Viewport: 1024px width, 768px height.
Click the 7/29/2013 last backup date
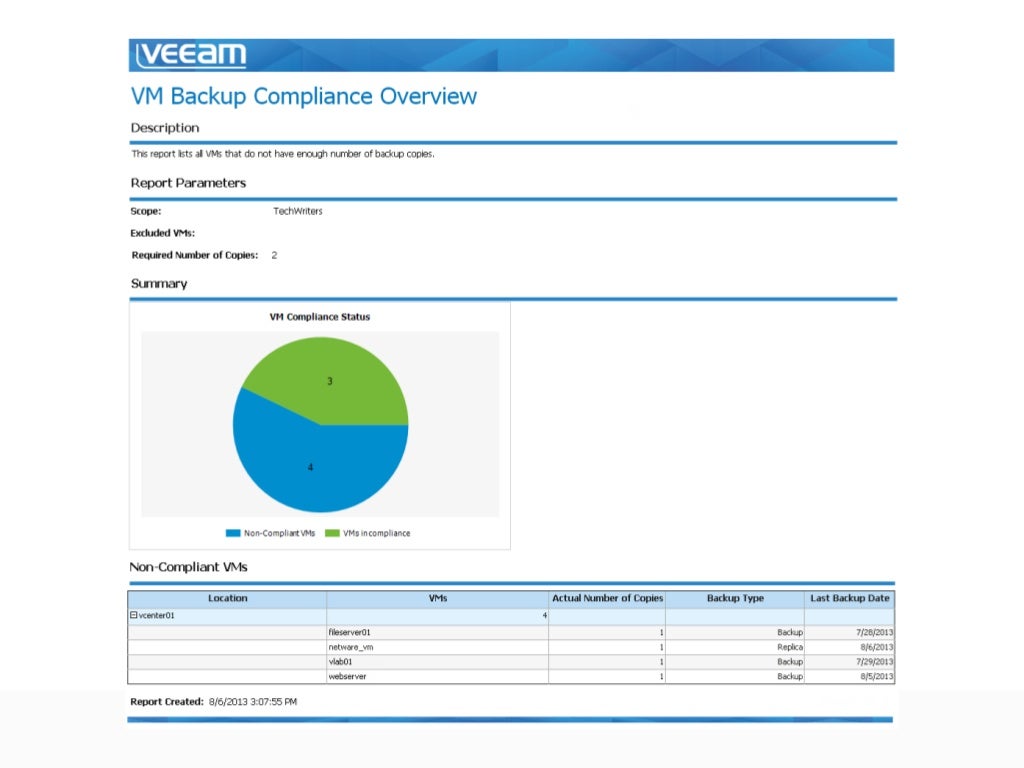(874, 662)
